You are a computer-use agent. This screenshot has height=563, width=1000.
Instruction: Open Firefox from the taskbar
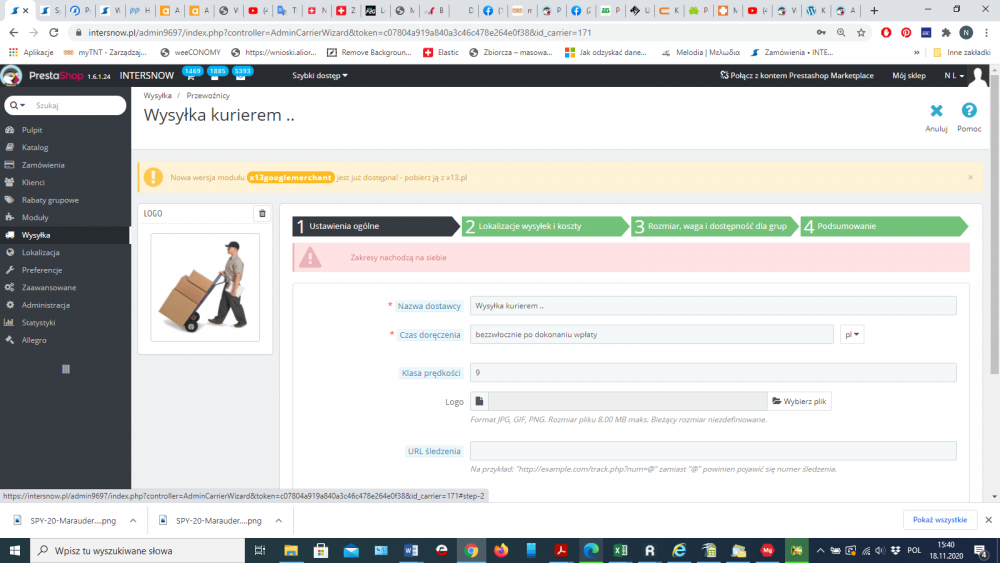(501, 550)
